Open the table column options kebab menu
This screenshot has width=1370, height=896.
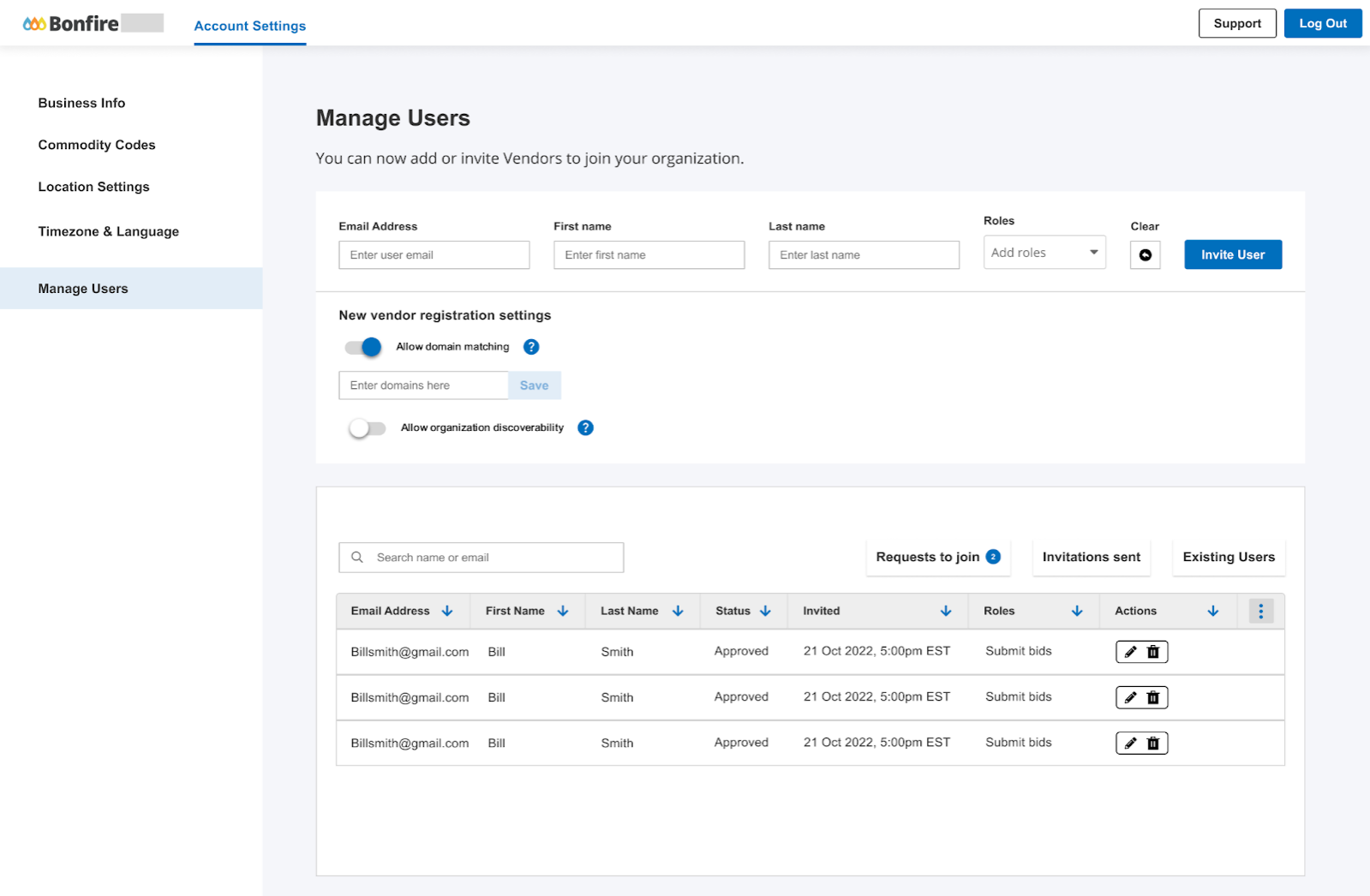tap(1260, 611)
